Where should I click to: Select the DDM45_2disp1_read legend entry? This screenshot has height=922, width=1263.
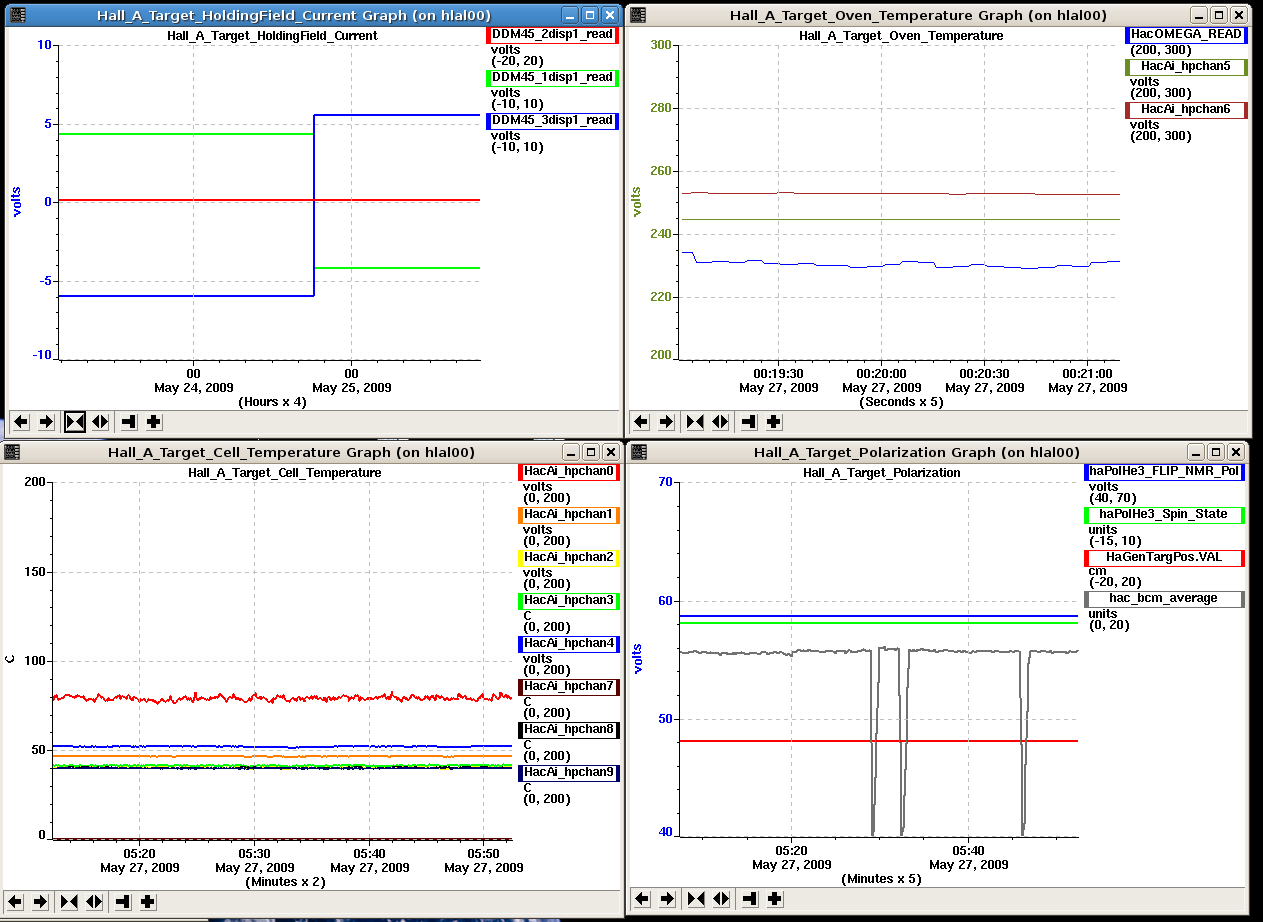[553, 35]
